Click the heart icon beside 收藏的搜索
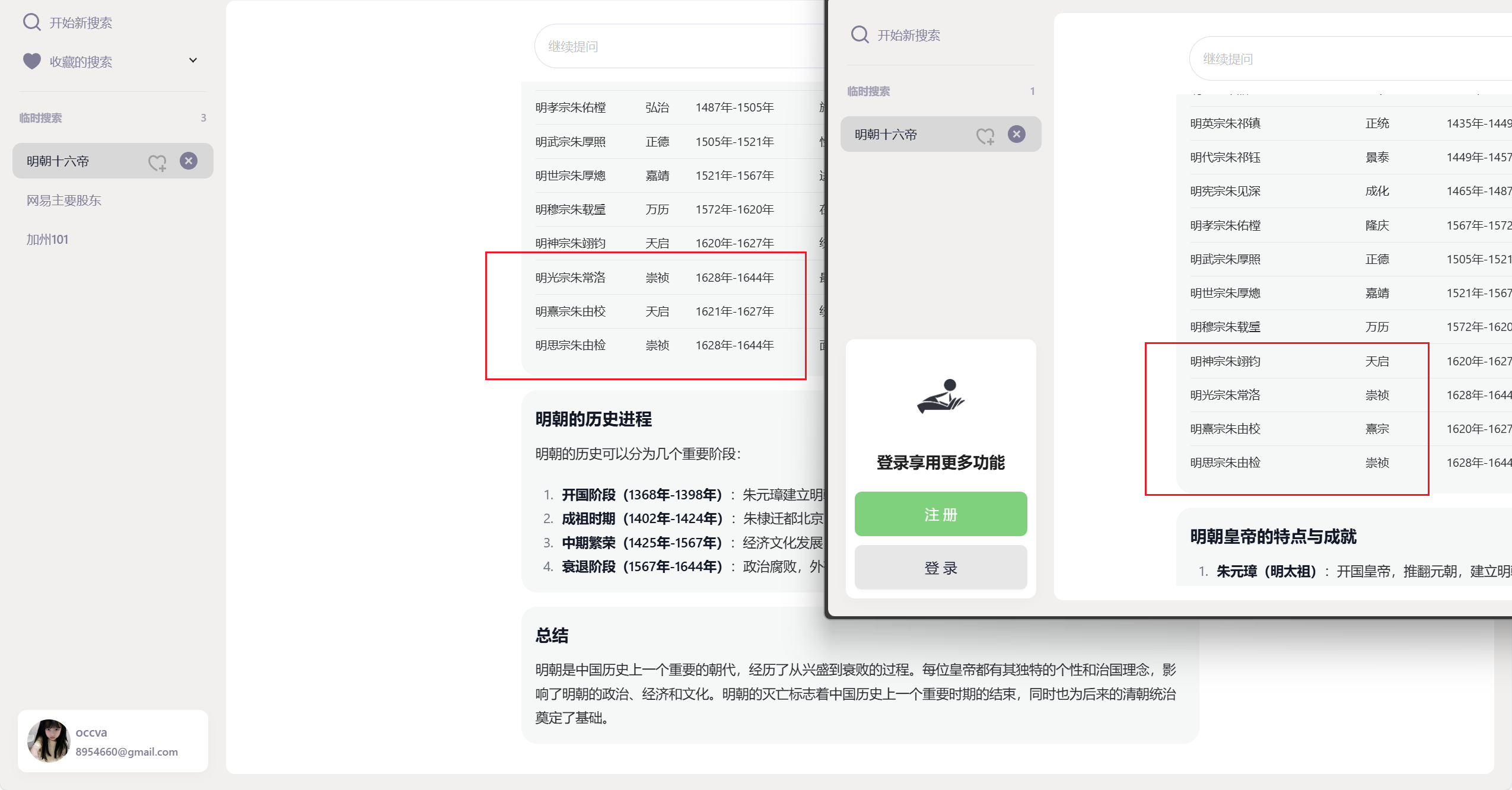 (31, 61)
